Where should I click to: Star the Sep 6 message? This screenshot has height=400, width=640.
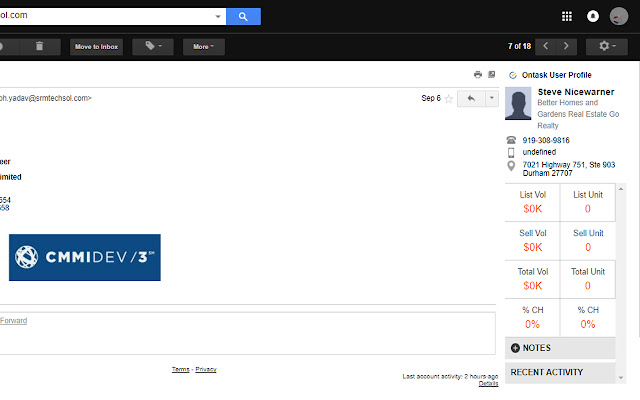click(449, 98)
